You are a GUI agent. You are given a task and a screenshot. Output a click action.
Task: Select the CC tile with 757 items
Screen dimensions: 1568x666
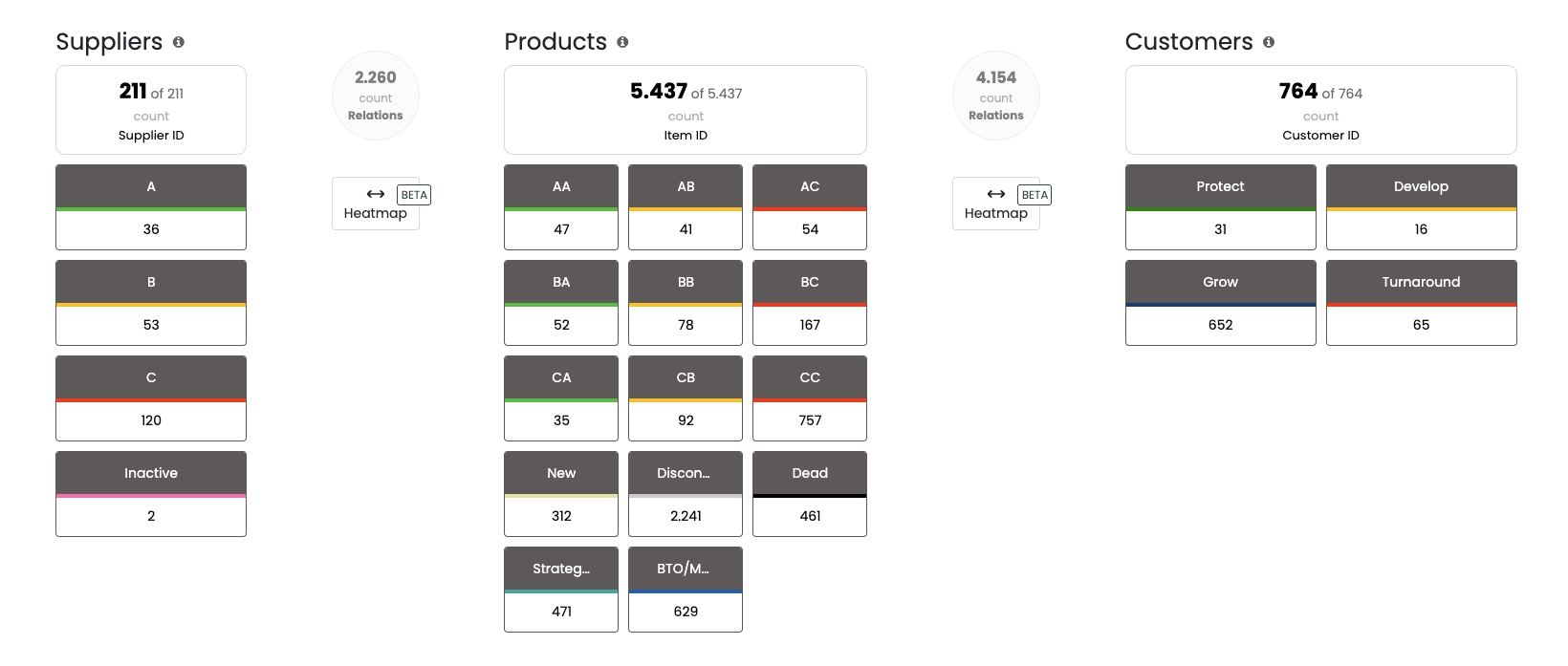810,397
